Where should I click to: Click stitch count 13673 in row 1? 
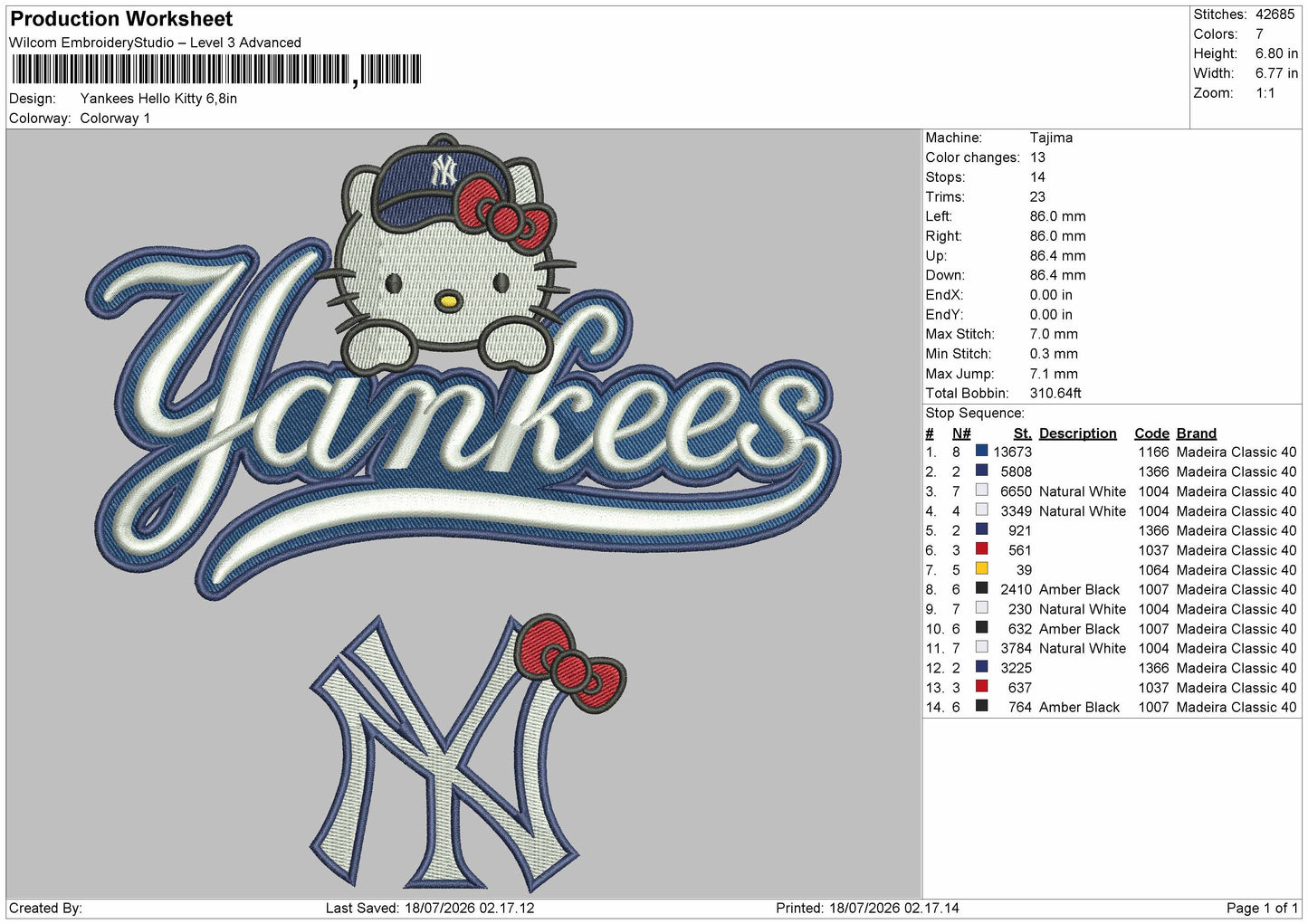1012,452
